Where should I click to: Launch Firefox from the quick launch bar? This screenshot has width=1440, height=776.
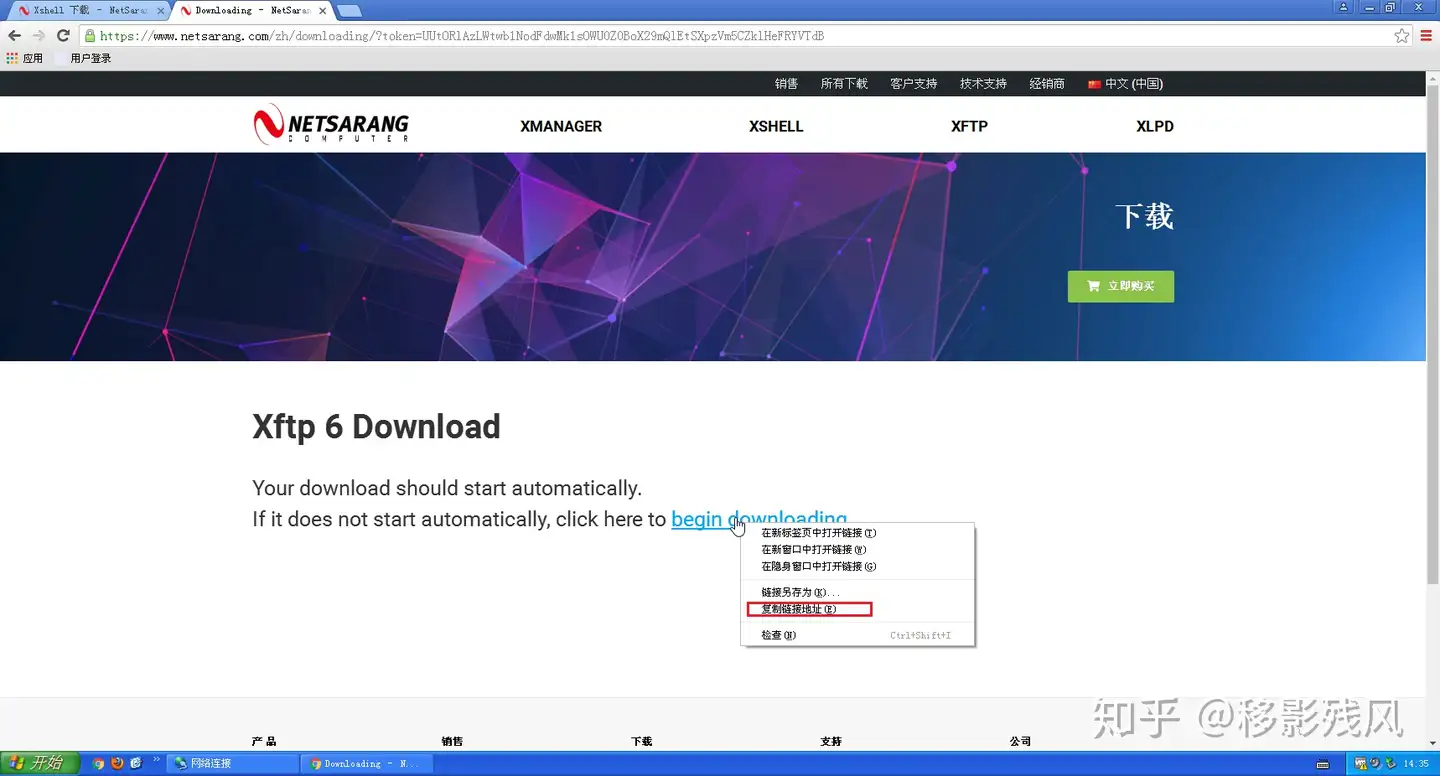[117, 763]
